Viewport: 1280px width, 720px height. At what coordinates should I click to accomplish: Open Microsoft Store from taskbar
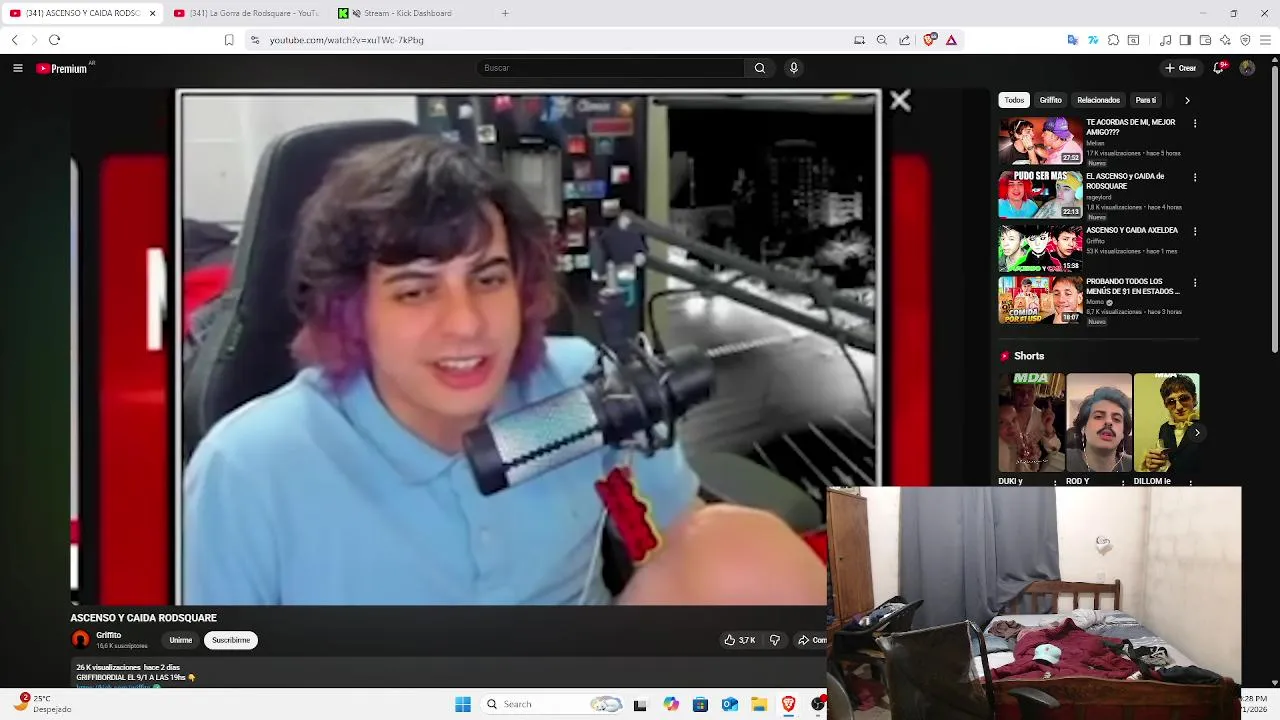[x=700, y=704]
